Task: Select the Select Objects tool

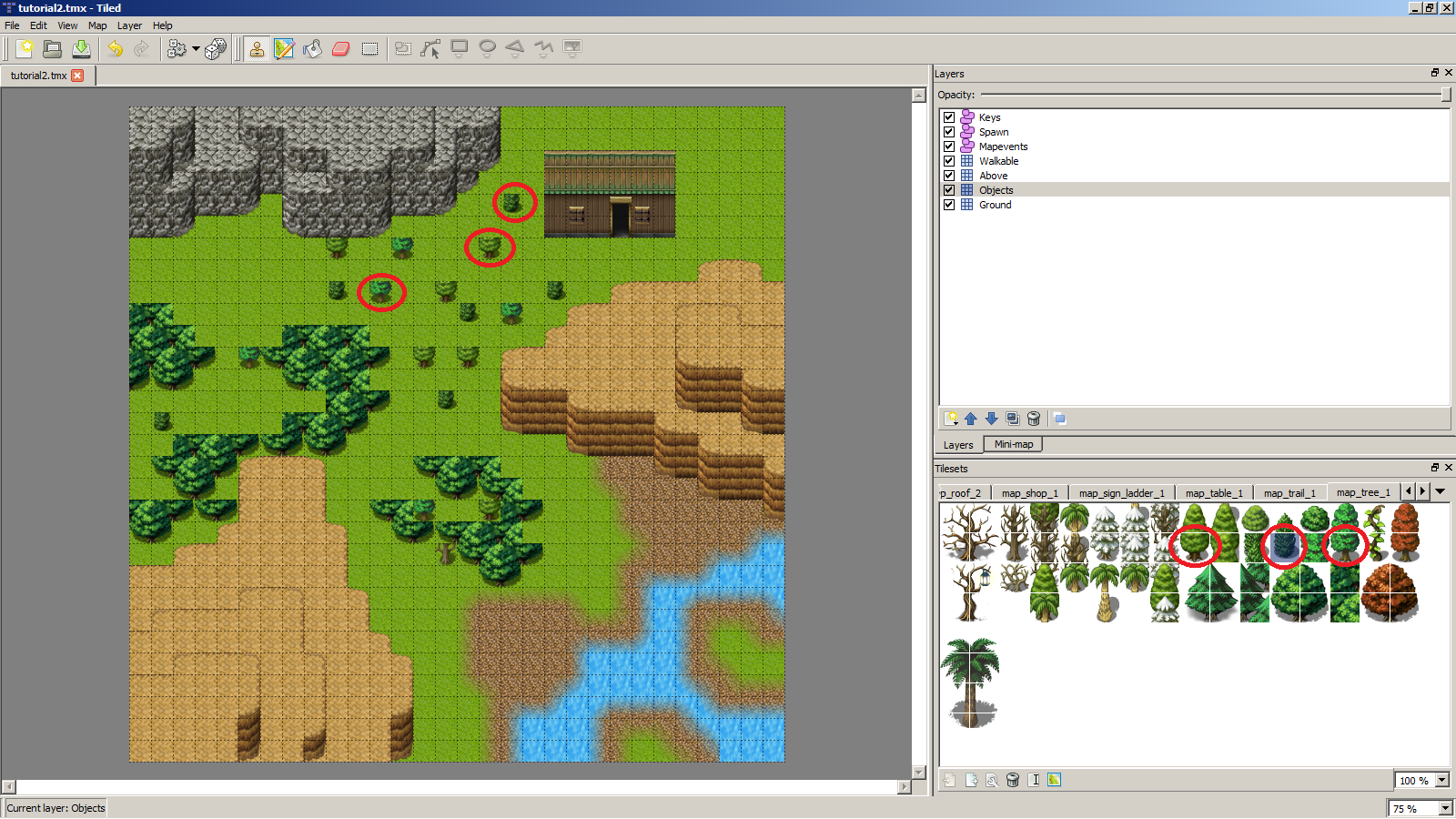Action: point(403,49)
